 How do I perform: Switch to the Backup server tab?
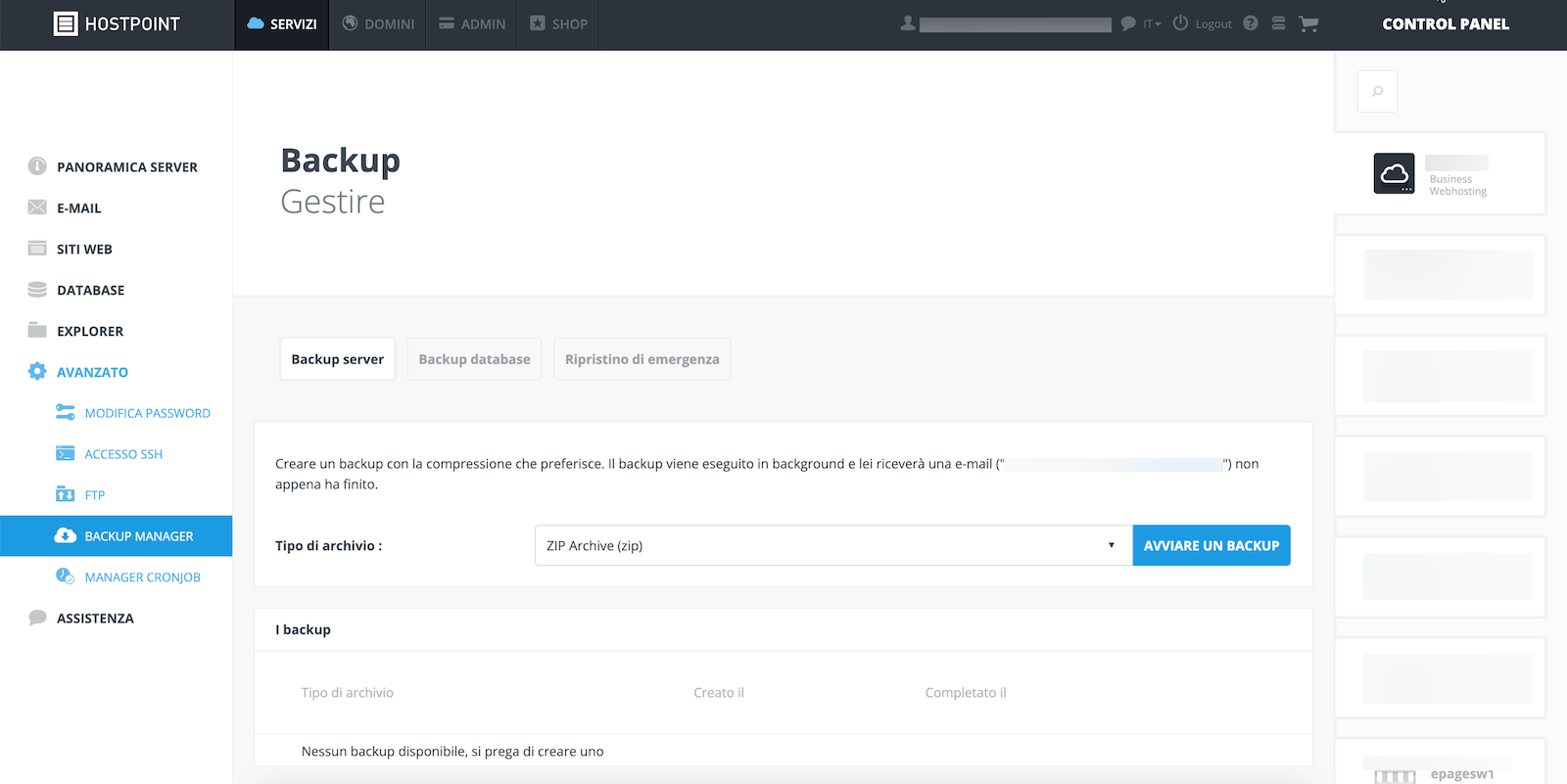(x=338, y=359)
